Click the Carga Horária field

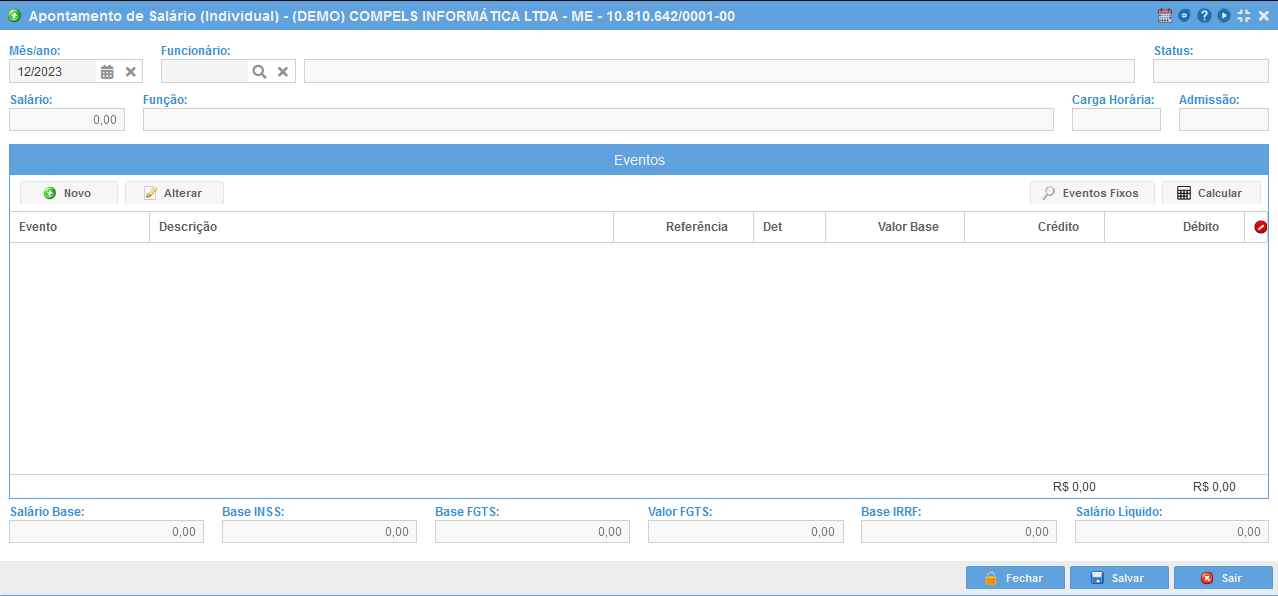click(x=1116, y=120)
